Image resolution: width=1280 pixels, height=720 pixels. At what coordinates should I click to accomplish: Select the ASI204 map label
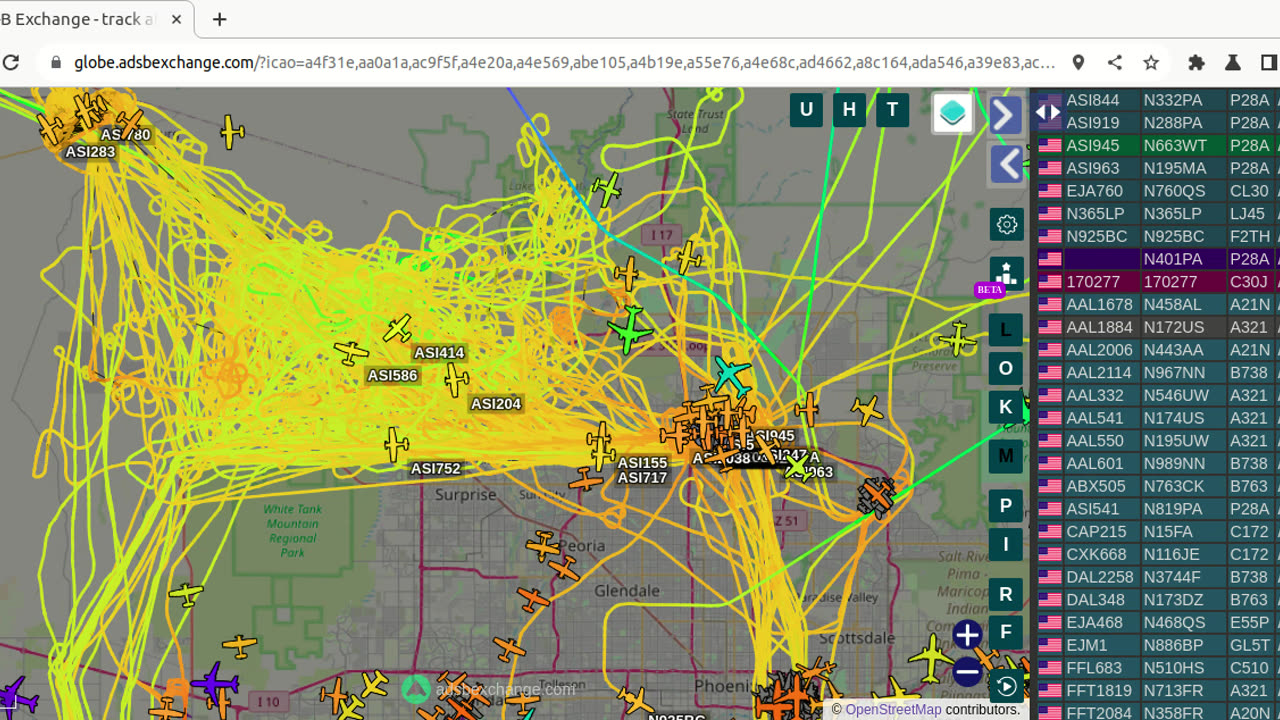click(496, 404)
